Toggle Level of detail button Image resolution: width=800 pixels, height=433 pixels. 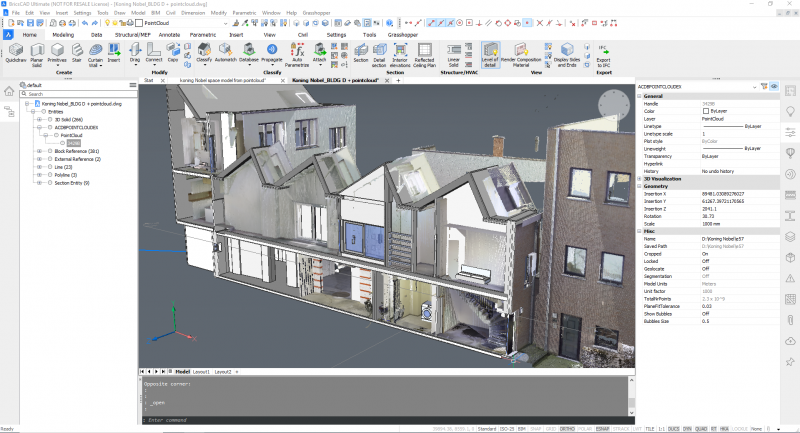[x=490, y=55]
